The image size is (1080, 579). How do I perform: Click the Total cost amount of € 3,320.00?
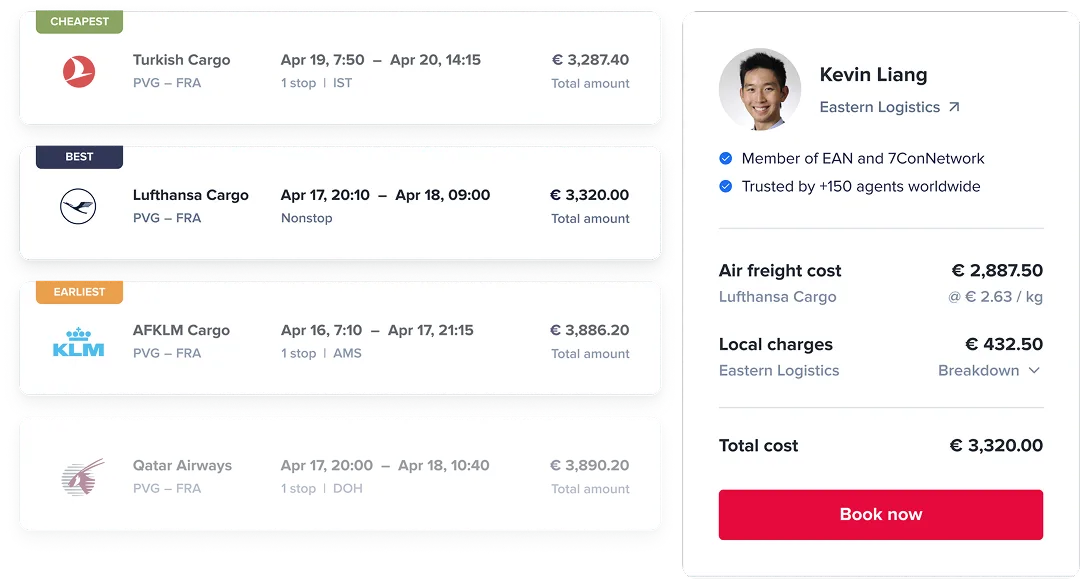coord(996,445)
